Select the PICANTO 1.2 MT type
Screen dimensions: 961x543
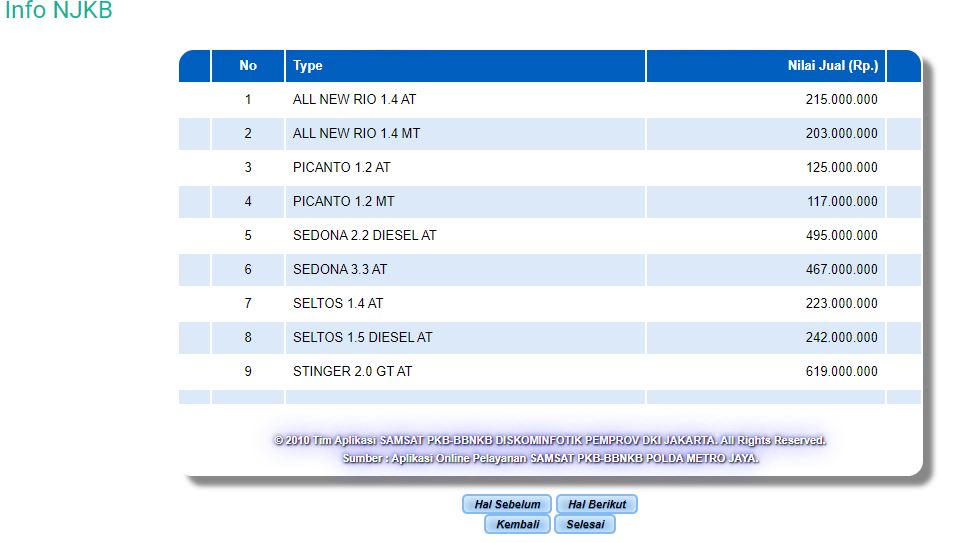(343, 202)
